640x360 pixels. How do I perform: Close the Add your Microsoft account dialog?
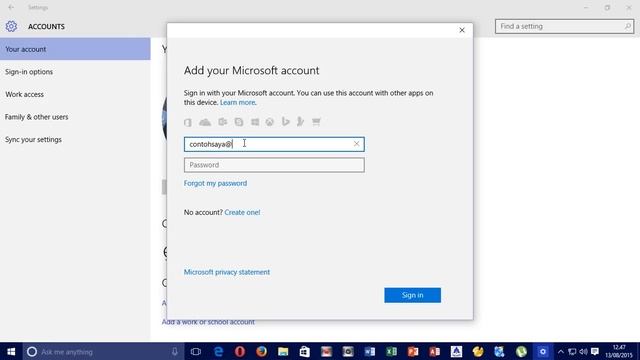pos(462,30)
